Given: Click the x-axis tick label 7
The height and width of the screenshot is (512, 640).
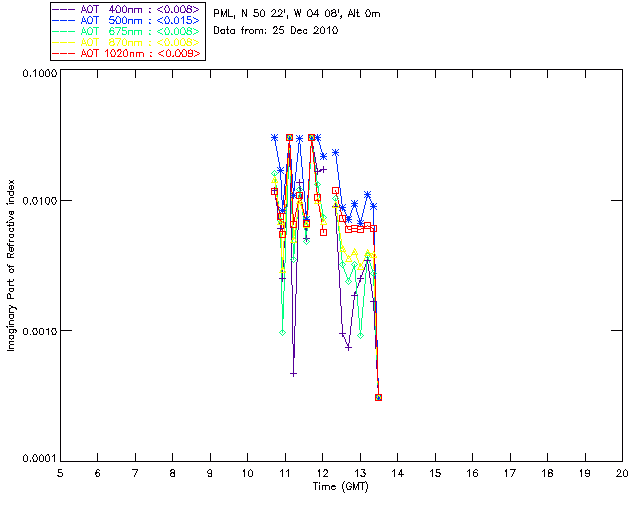Looking at the screenshot, I should 135,473.
